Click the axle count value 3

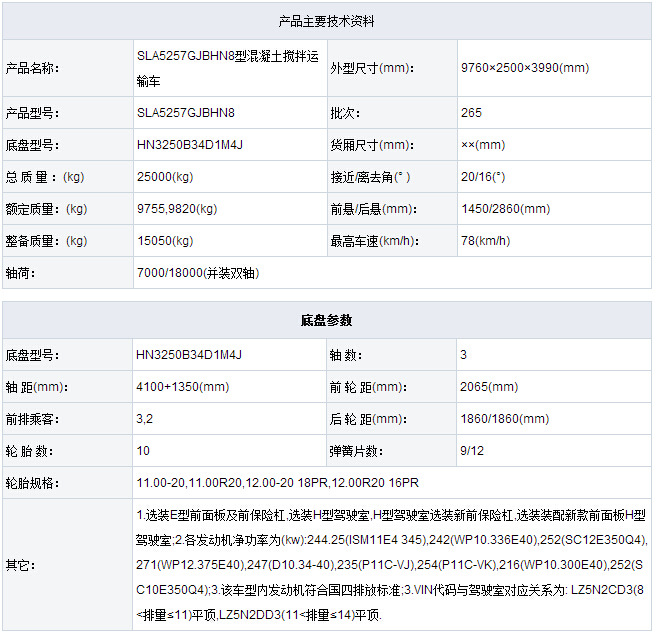point(464,355)
